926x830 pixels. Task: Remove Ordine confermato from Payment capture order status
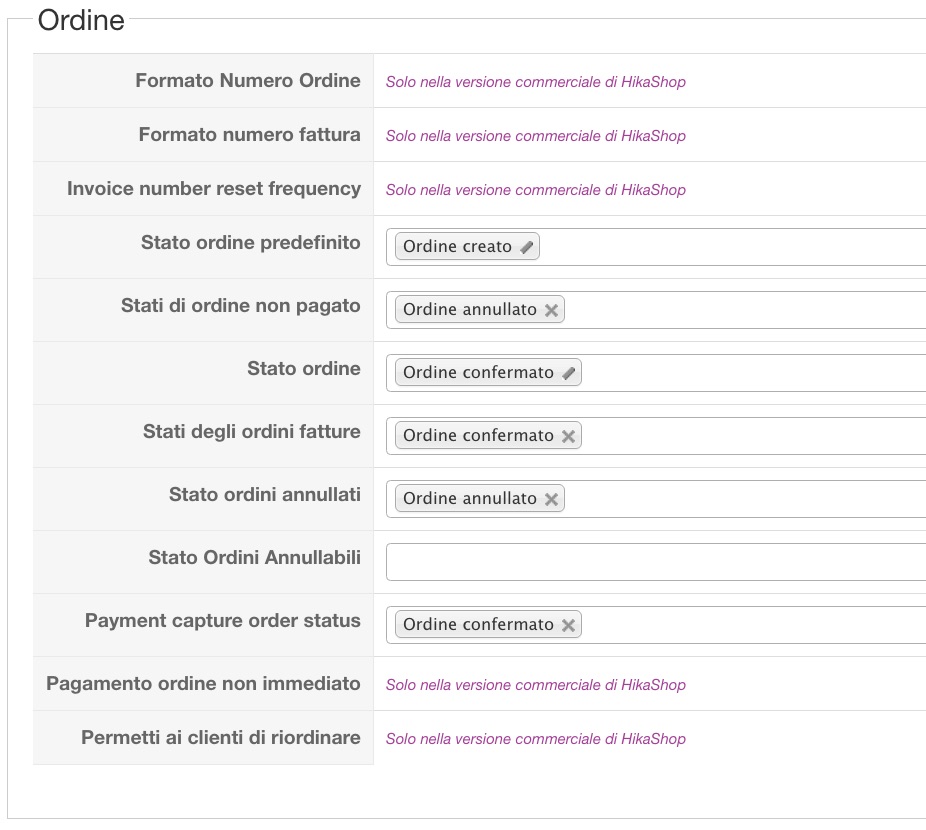coord(568,625)
